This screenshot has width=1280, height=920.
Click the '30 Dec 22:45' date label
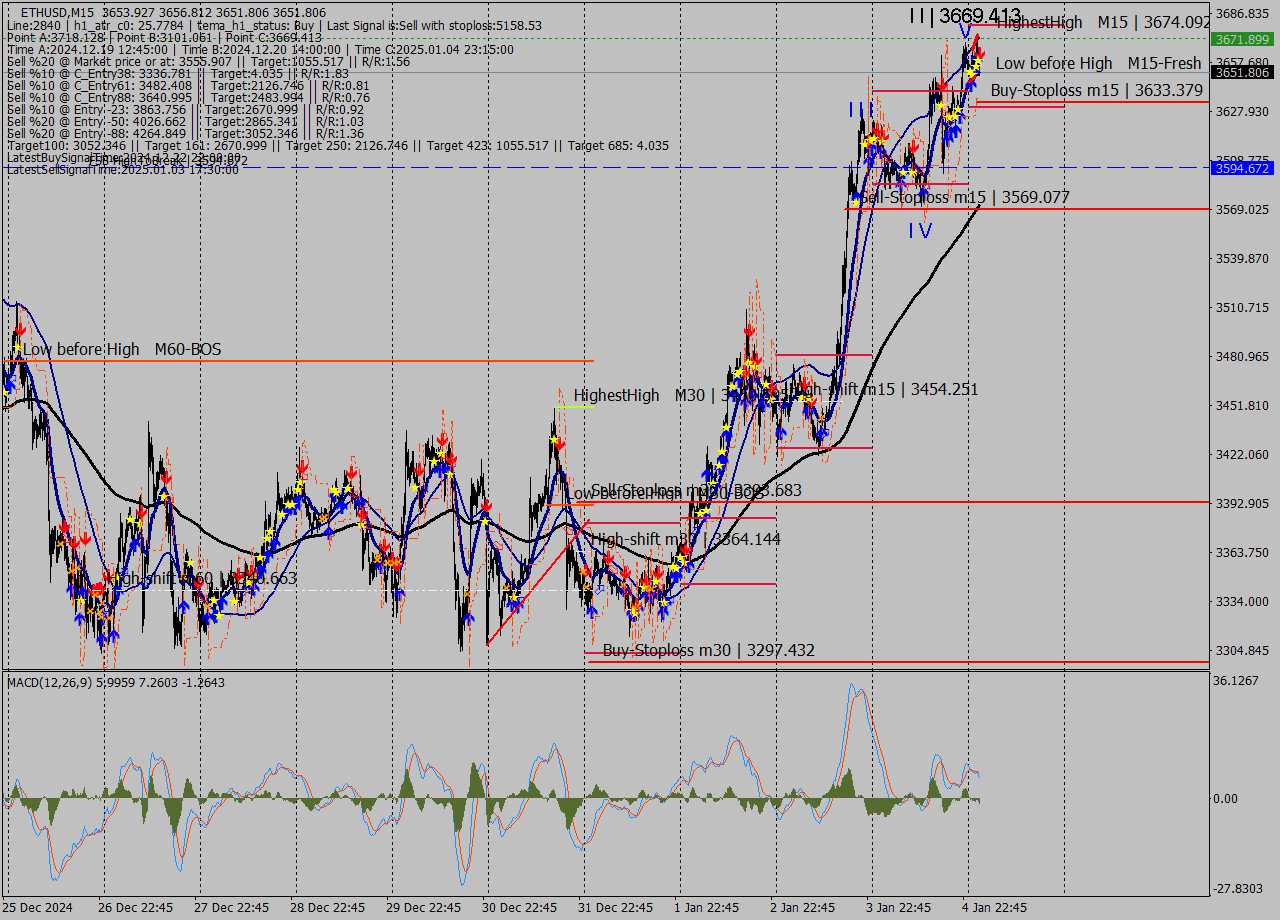click(520, 907)
